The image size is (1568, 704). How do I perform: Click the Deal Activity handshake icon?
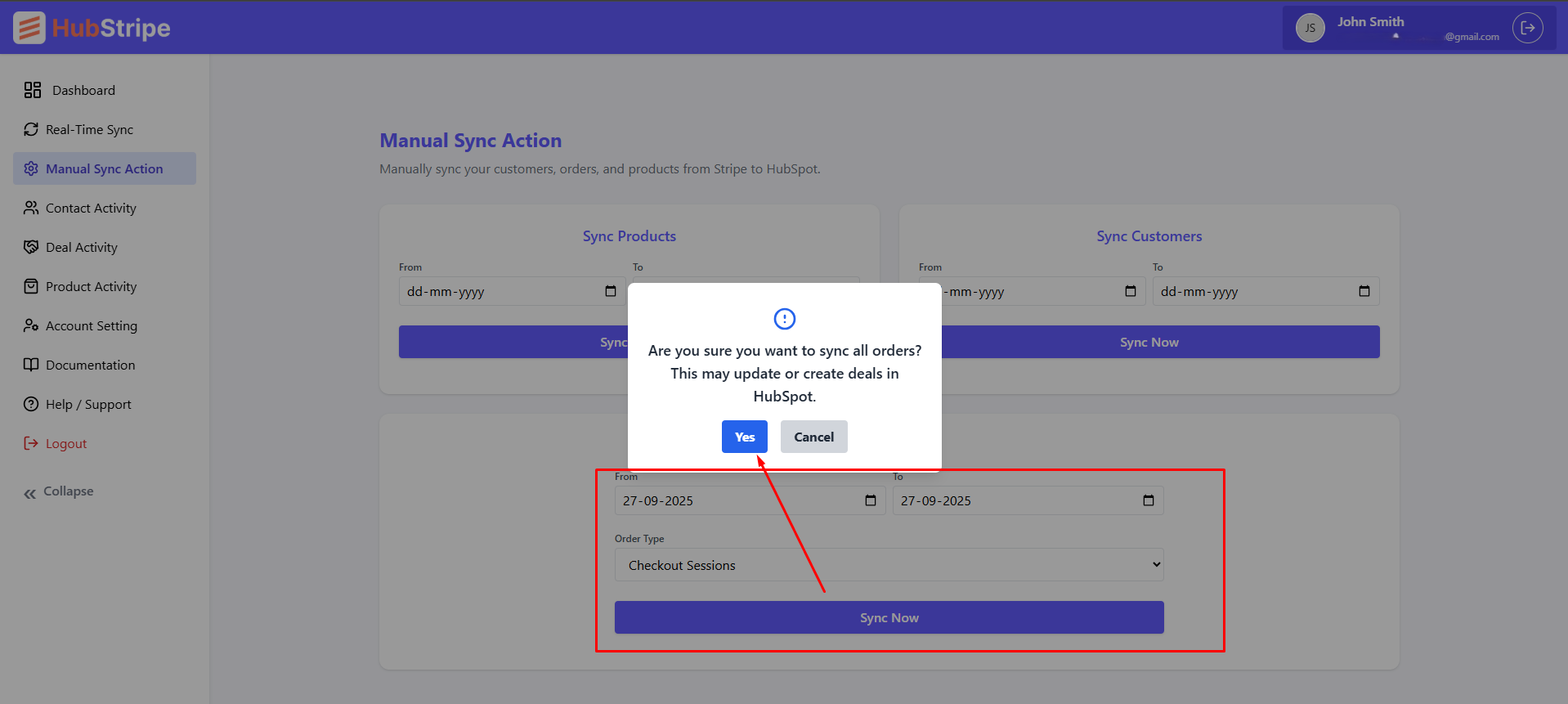tap(31, 247)
